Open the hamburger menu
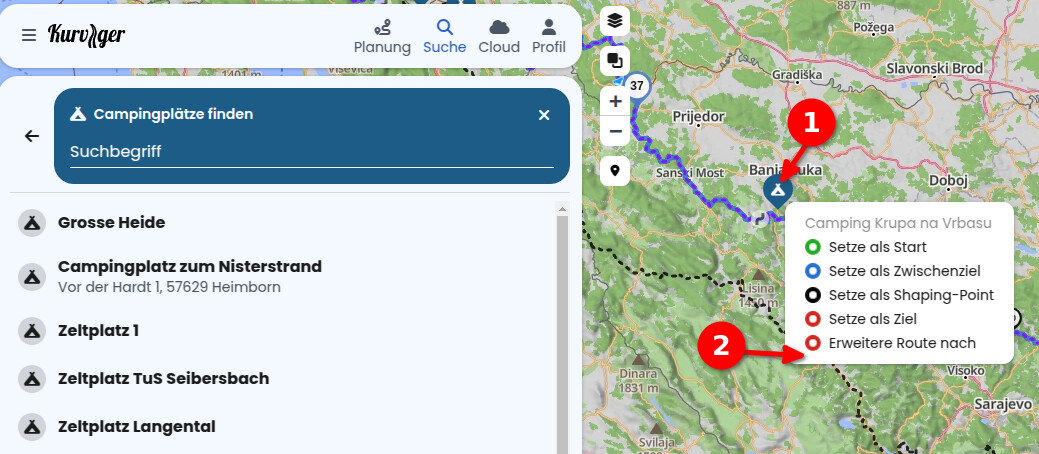This screenshot has height=454, width=1039. 28,35
